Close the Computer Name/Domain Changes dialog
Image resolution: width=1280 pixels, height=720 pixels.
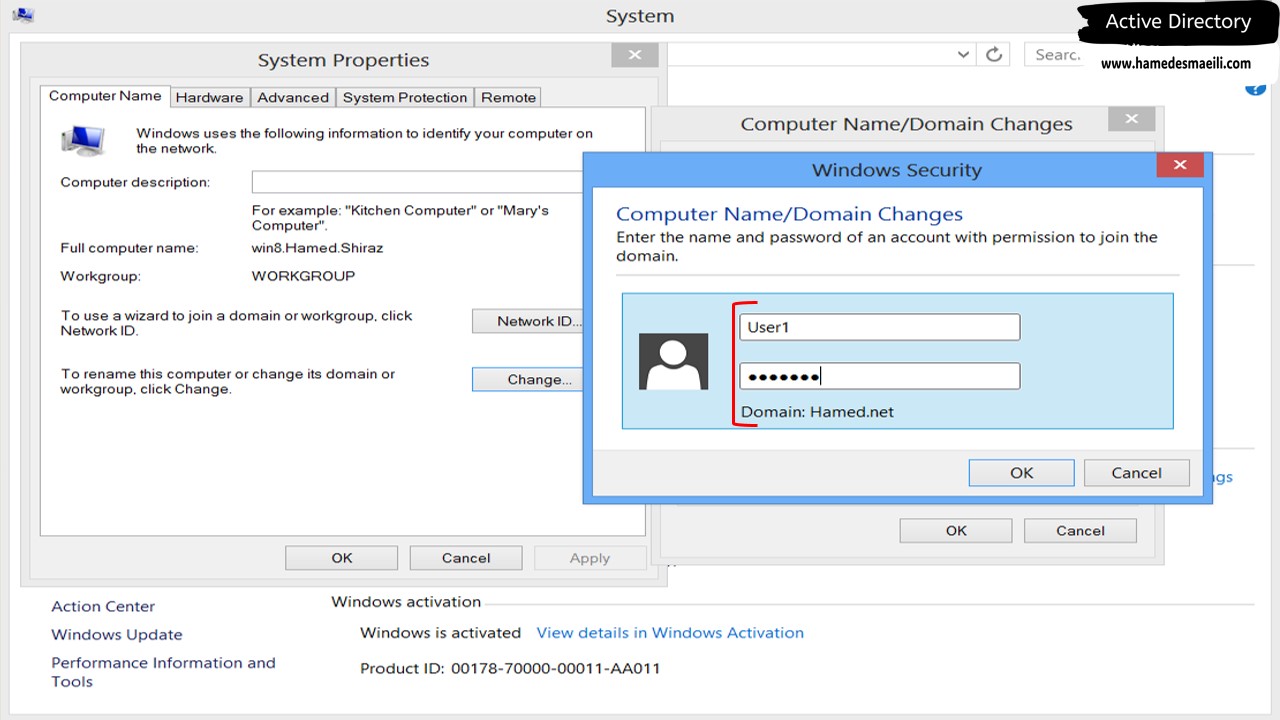click(x=1132, y=119)
